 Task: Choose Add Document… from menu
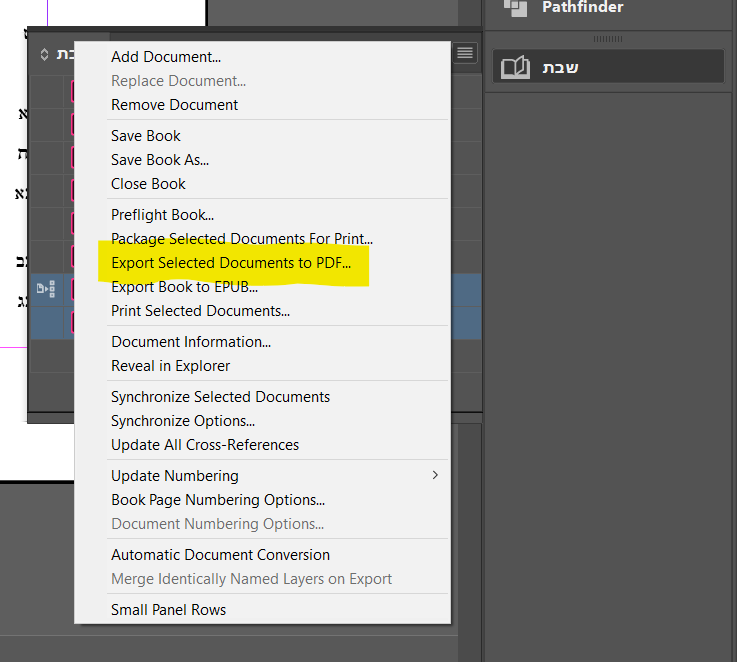[x=262, y=57]
